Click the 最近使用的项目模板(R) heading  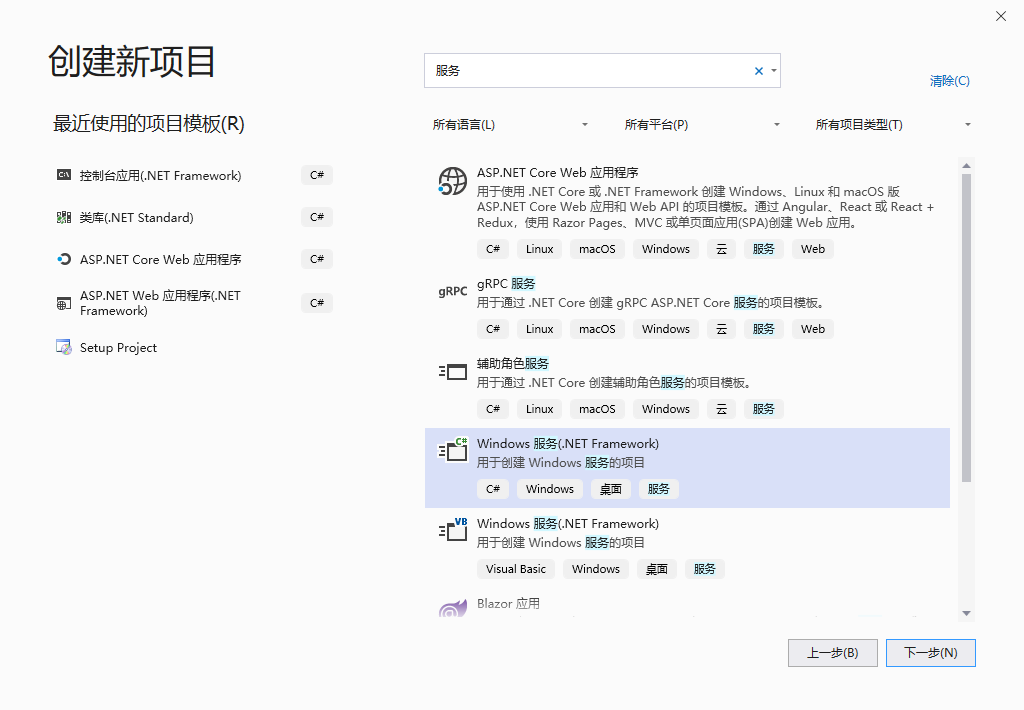click(x=148, y=123)
